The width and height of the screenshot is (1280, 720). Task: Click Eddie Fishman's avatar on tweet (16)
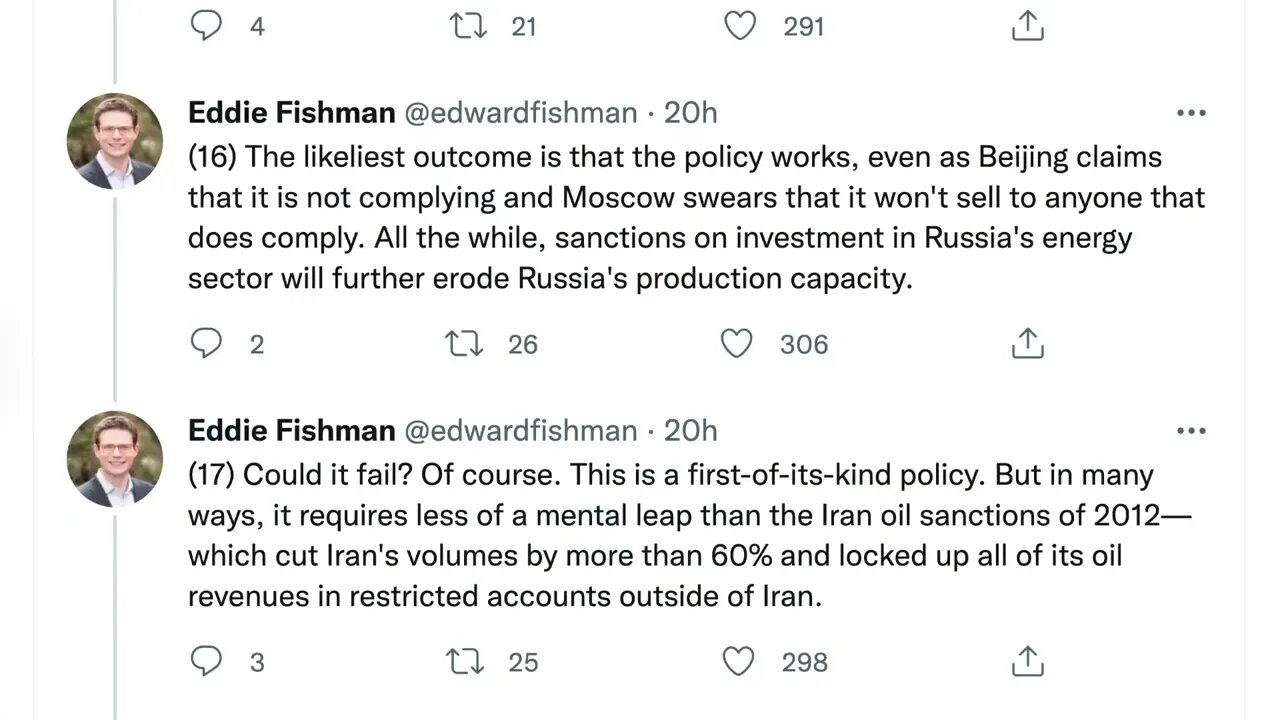tap(115, 141)
